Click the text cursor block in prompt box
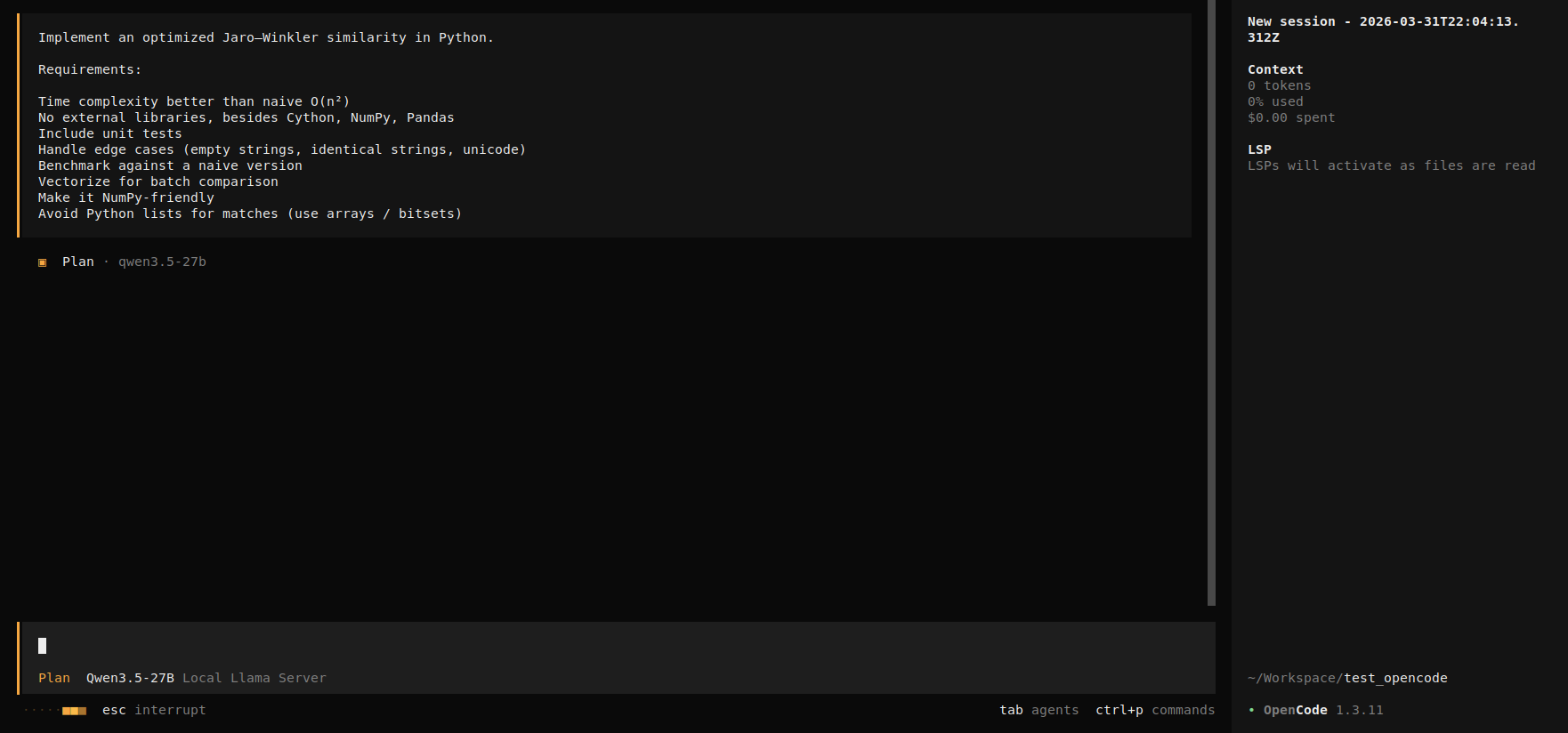Viewport: 1568px width, 733px height. point(42,646)
